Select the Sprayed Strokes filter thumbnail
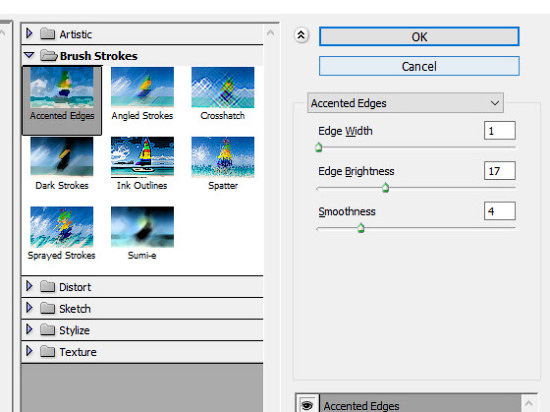The height and width of the screenshot is (412, 550). click(x=62, y=227)
